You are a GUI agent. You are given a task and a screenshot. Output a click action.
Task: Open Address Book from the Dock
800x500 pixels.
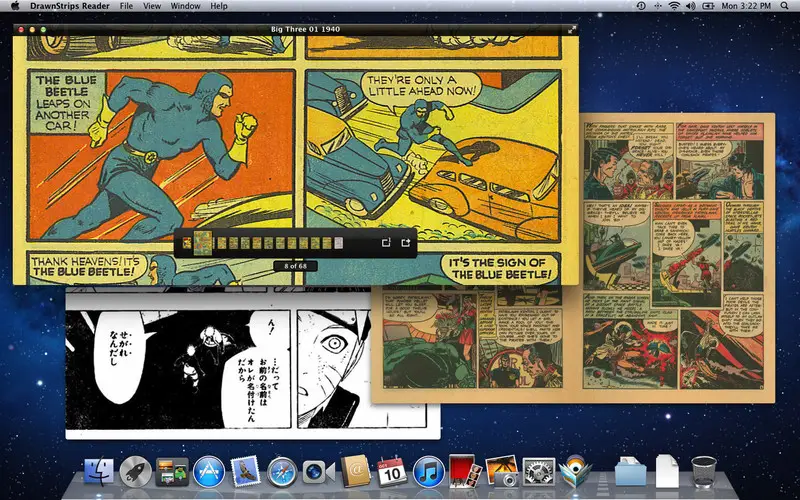[356, 471]
